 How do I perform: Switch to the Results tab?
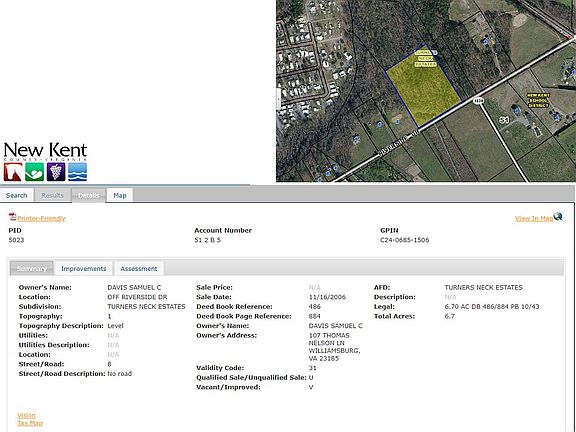click(x=53, y=195)
